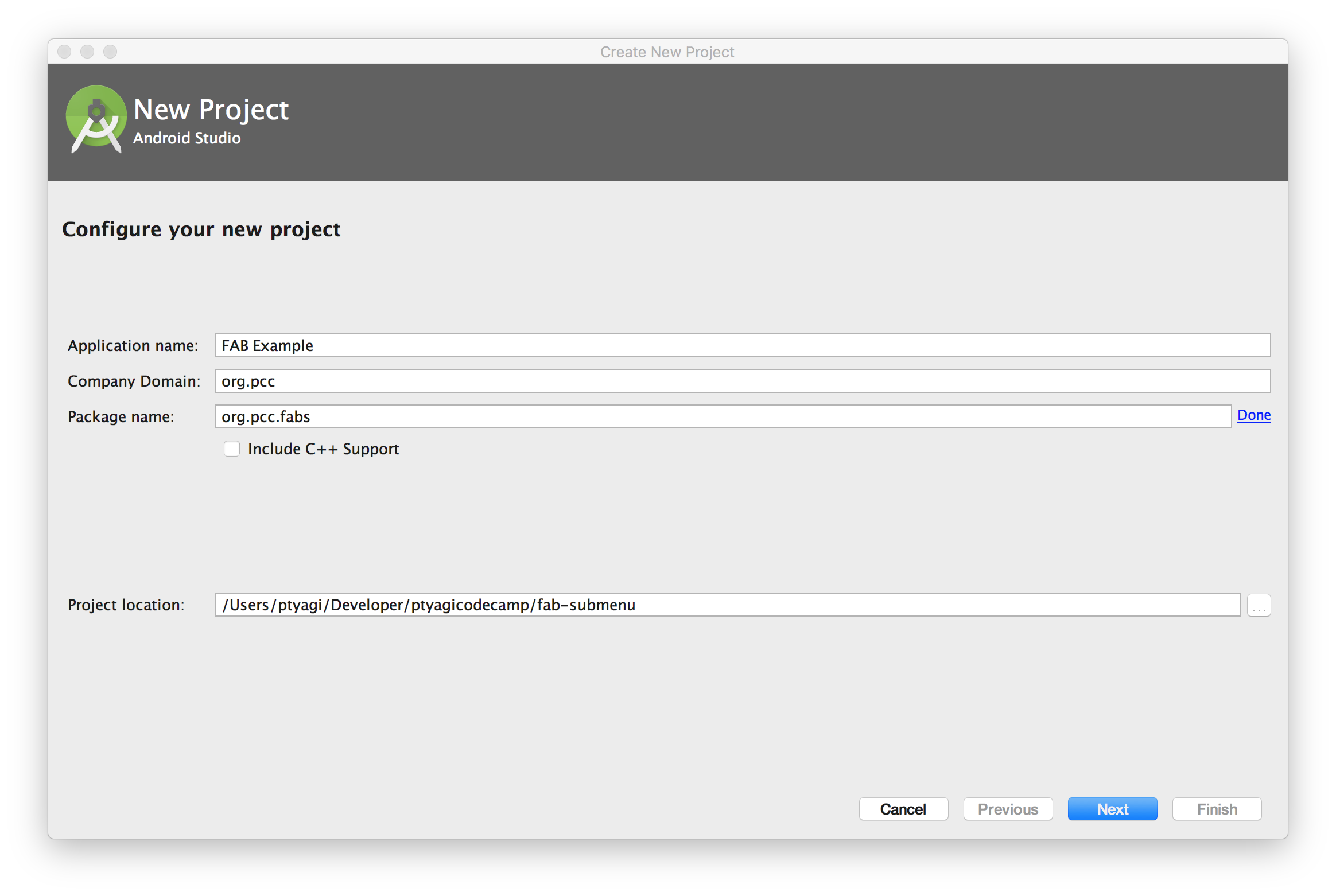This screenshot has width=1336, height=896.
Task: Click the window minimize button
Action: coord(87,52)
